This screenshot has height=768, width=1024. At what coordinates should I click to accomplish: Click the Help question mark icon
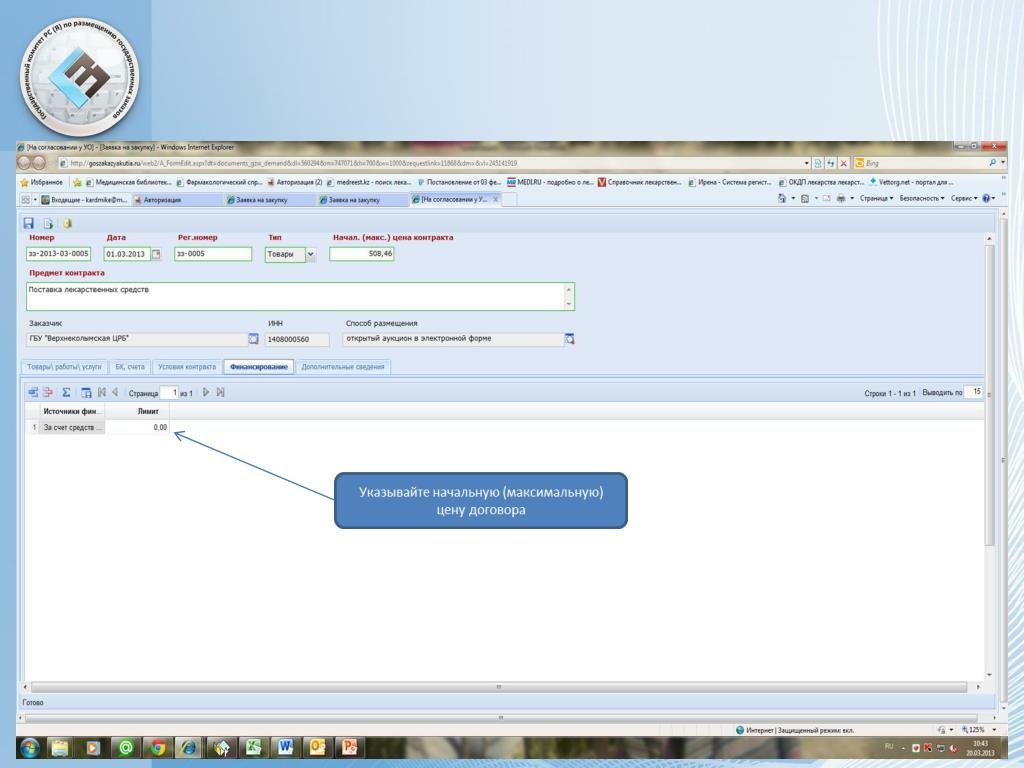coord(986,199)
